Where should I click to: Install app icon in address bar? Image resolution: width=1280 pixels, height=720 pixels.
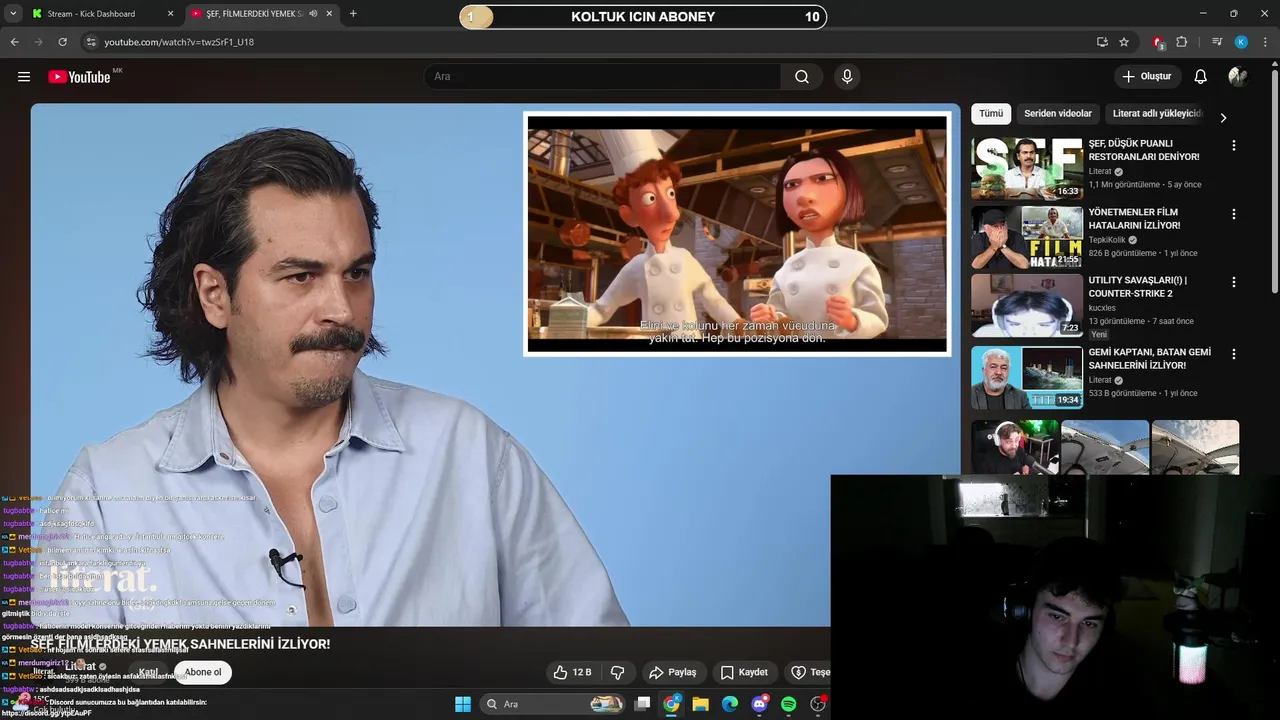click(x=1102, y=42)
